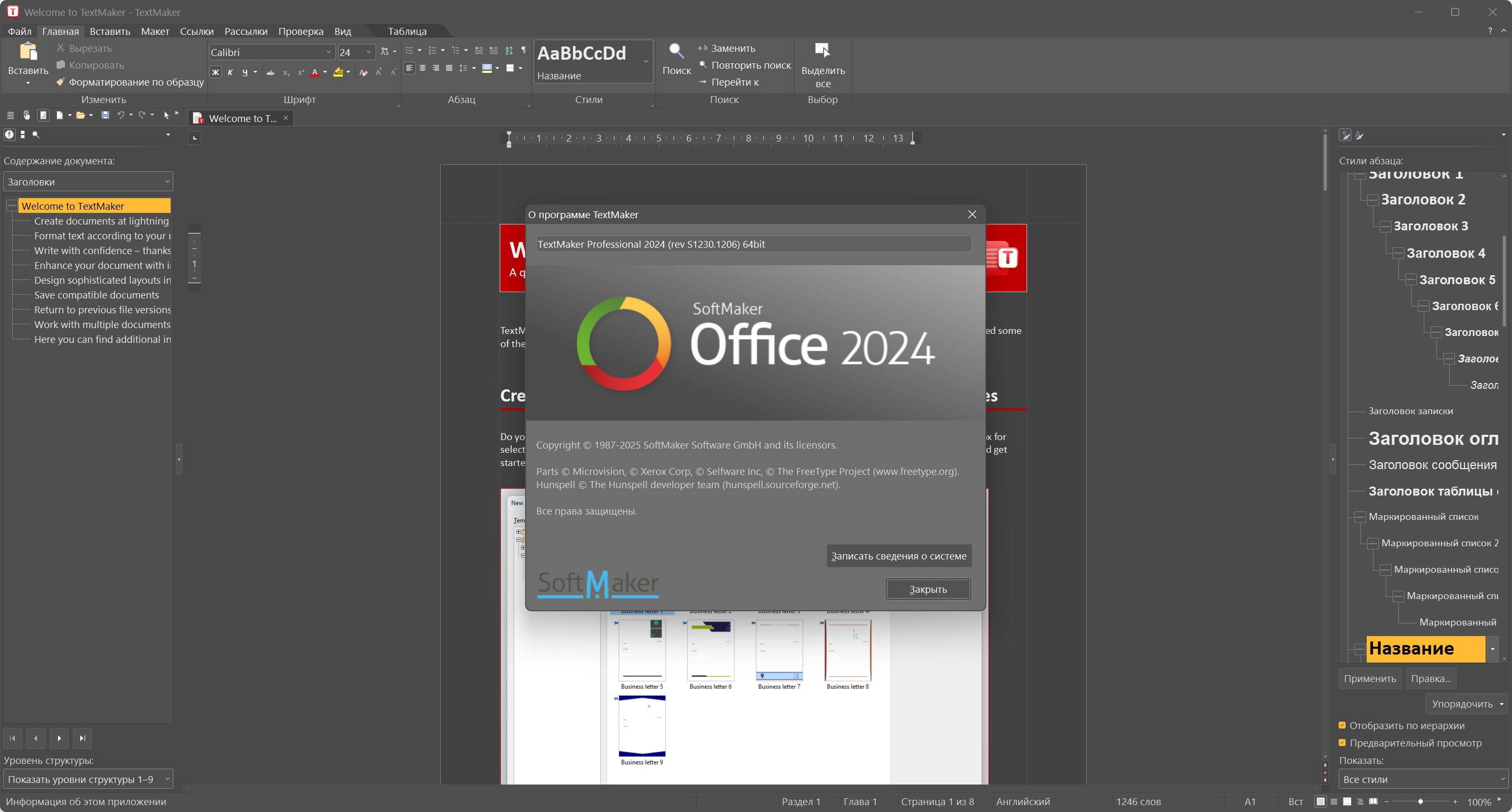This screenshot has width=1512, height=812.
Task: Click the zoom slider handle in status bar
Action: pos(1421,801)
